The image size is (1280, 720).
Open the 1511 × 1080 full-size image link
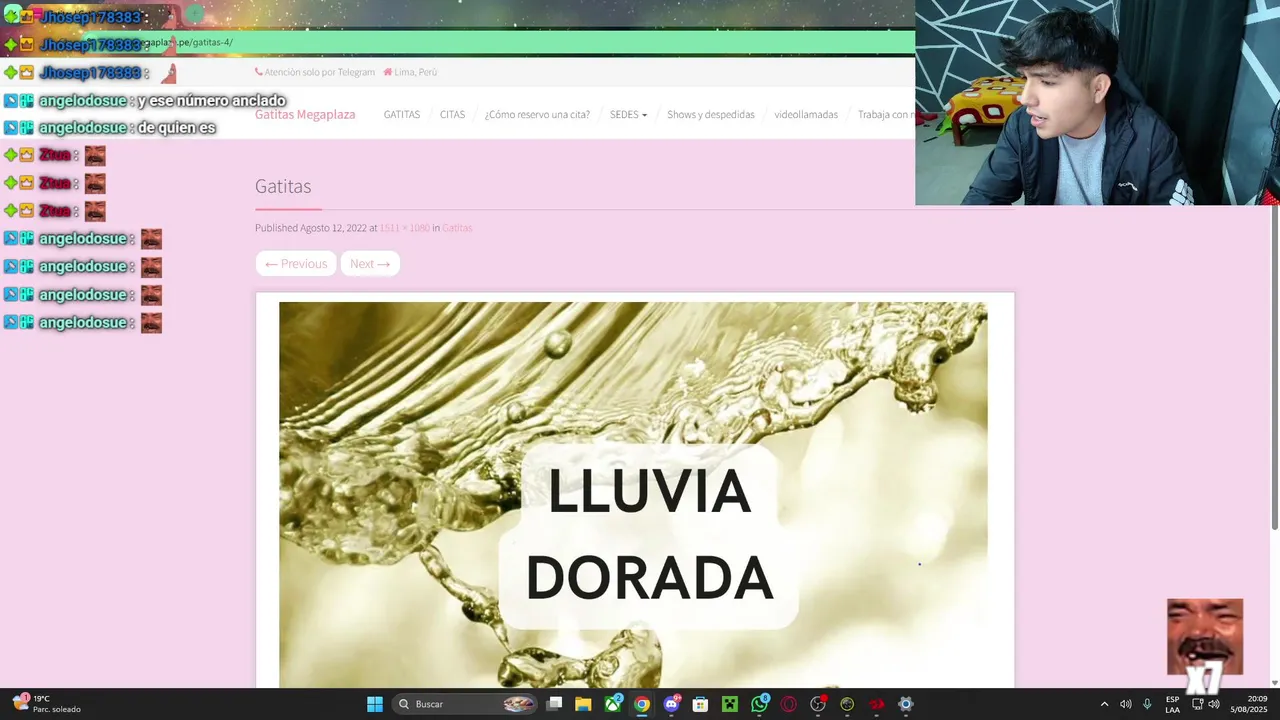(x=404, y=228)
